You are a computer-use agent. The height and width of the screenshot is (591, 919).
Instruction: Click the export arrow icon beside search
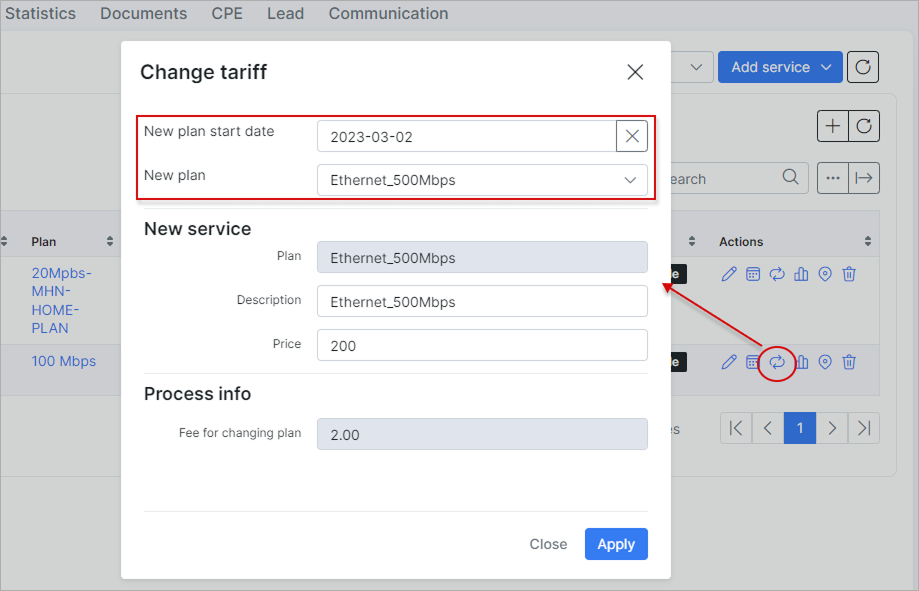point(864,178)
